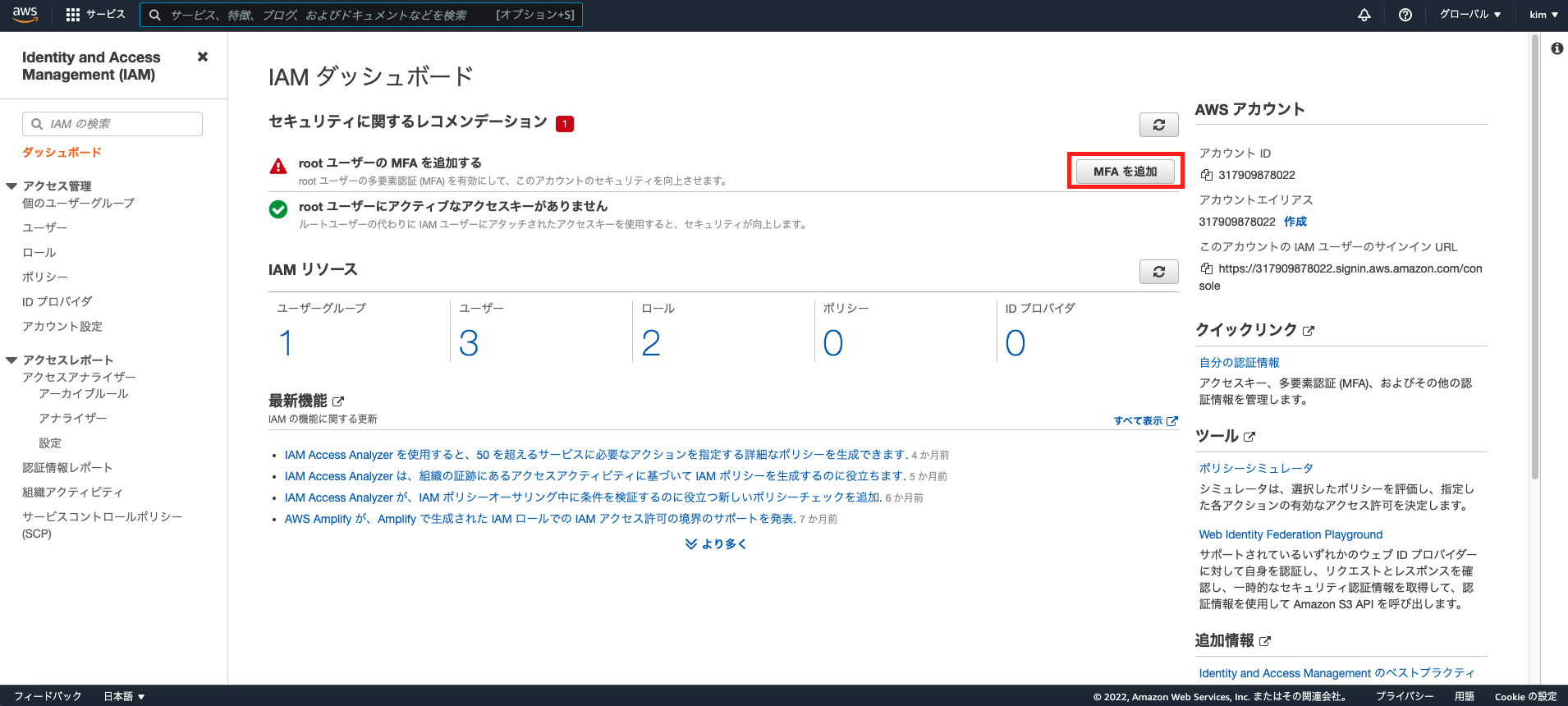
Task: Open the ID プロバイダ count 0 resource link
Action: coord(1016,342)
